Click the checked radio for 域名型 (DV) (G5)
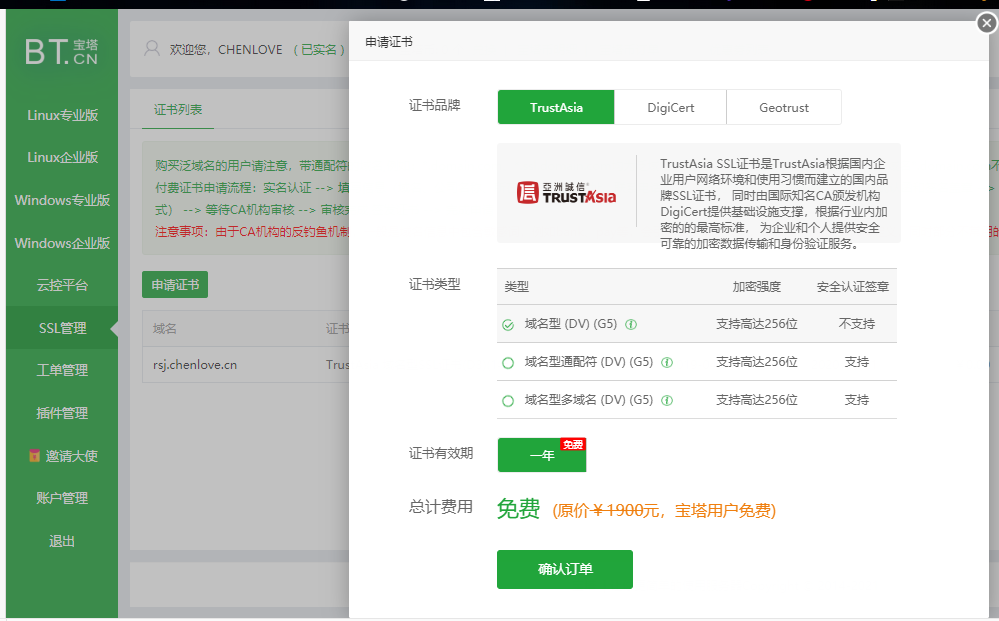999x621 pixels. point(508,325)
